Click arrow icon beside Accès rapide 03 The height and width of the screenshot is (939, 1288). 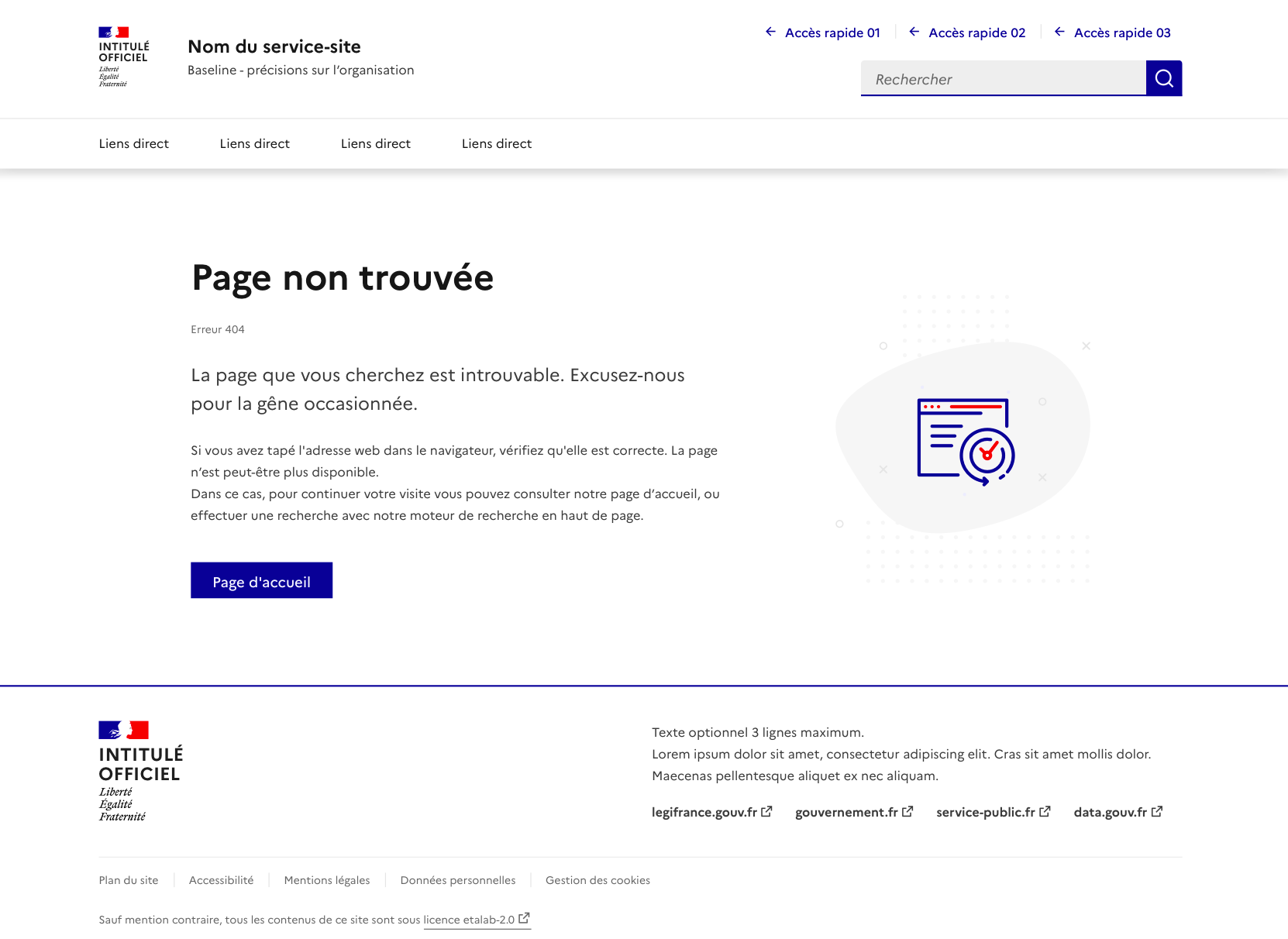(x=1059, y=32)
